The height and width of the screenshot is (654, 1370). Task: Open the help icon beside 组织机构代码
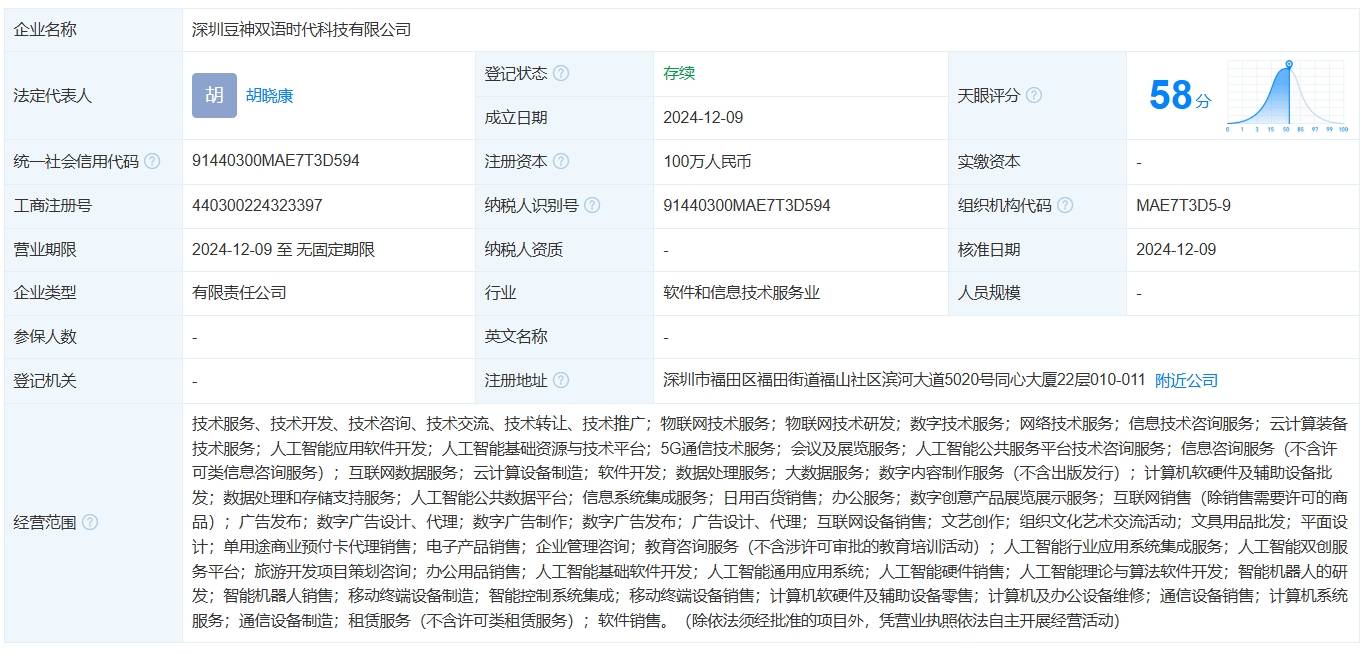pyautogui.click(x=1065, y=205)
